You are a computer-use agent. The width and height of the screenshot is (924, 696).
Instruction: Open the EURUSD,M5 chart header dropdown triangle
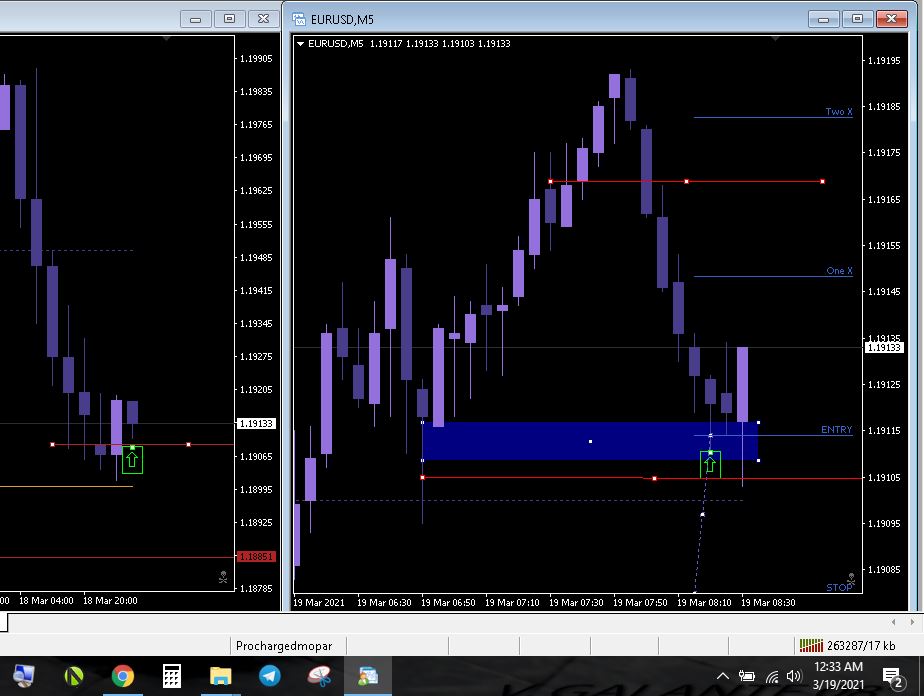point(300,44)
